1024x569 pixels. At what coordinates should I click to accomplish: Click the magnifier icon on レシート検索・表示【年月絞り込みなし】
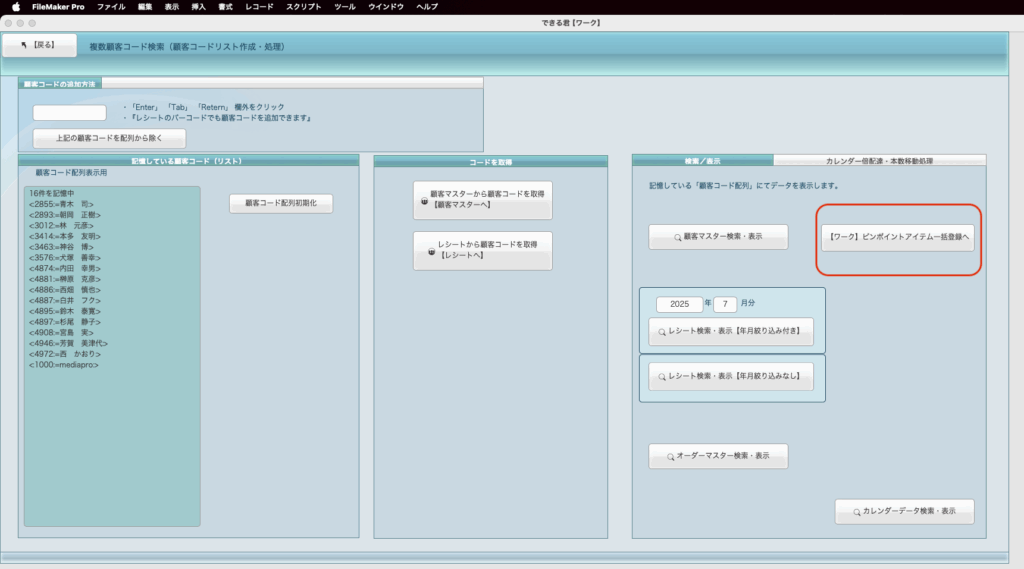pos(662,376)
